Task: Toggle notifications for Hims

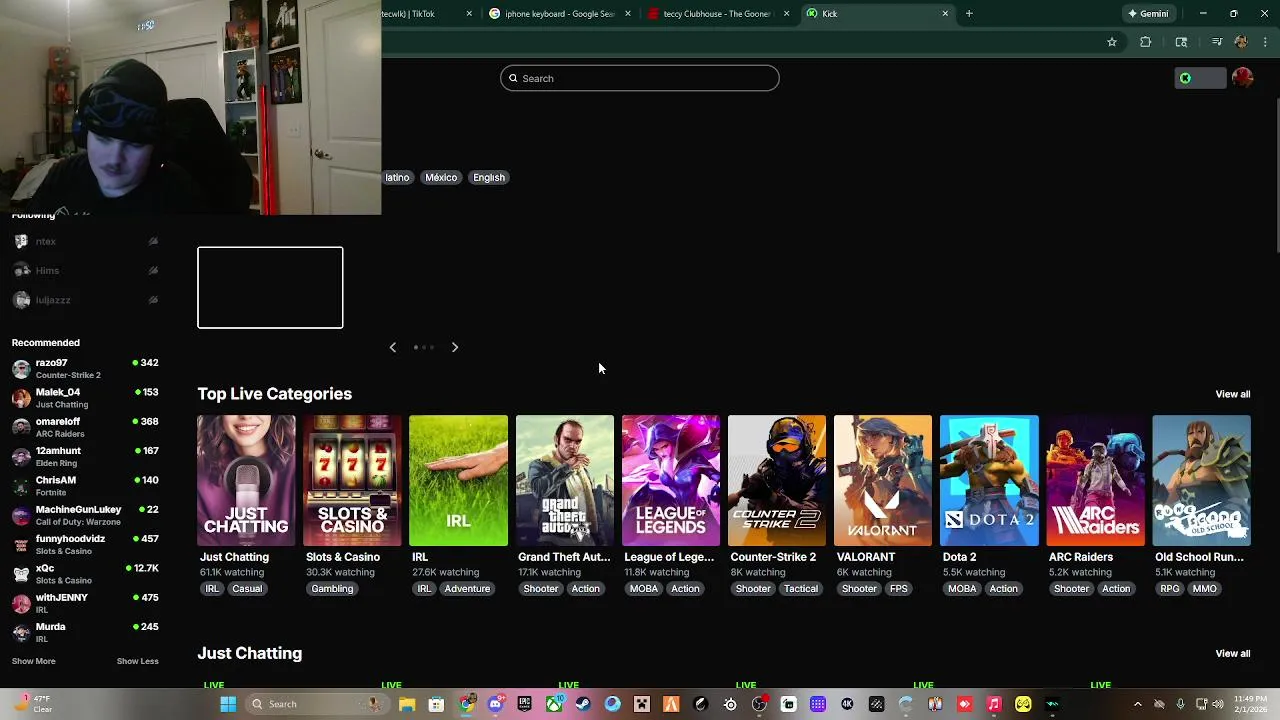Action: click(153, 270)
